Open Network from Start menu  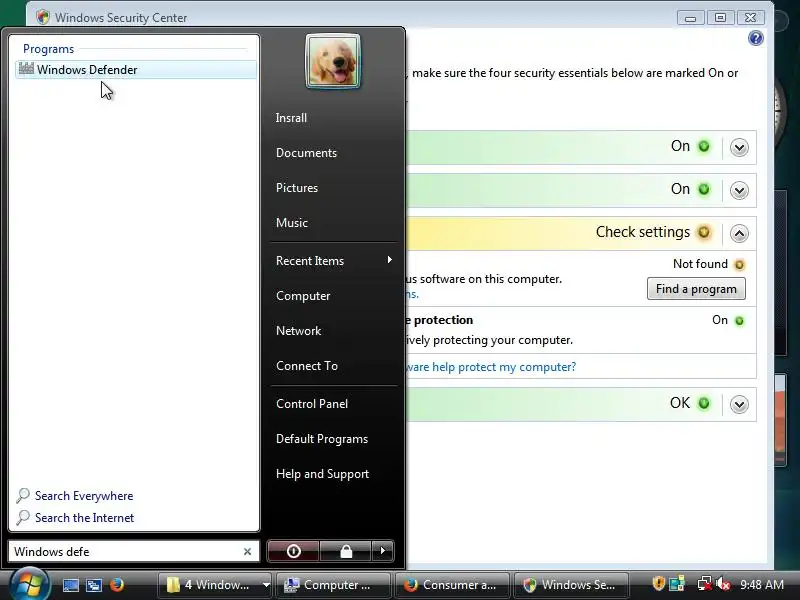[298, 331]
